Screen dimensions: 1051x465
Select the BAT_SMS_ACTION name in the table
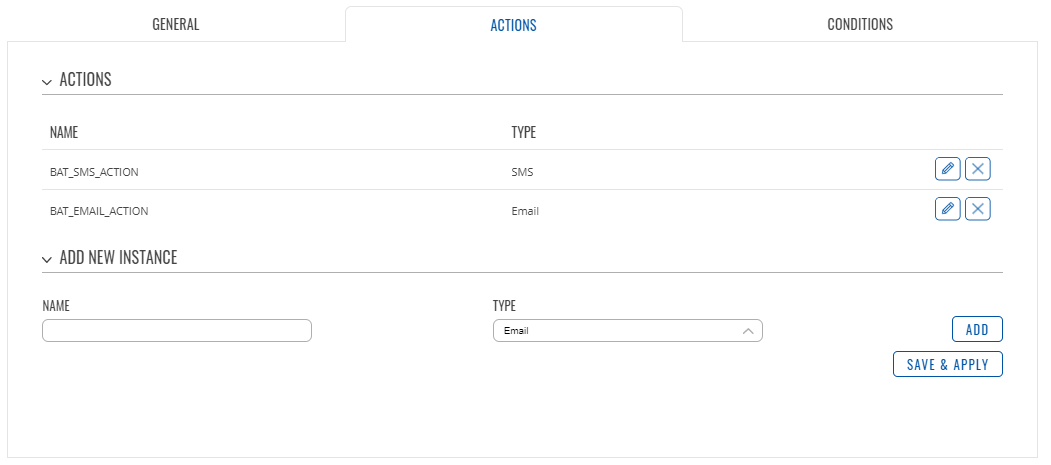pyautogui.click(x=94, y=172)
